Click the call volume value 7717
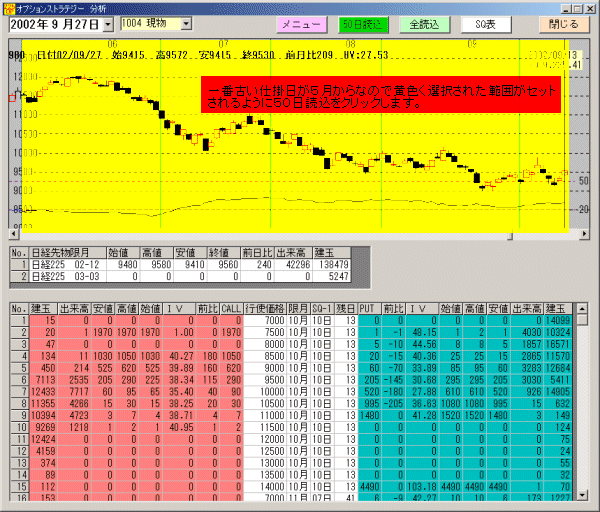 (74, 391)
